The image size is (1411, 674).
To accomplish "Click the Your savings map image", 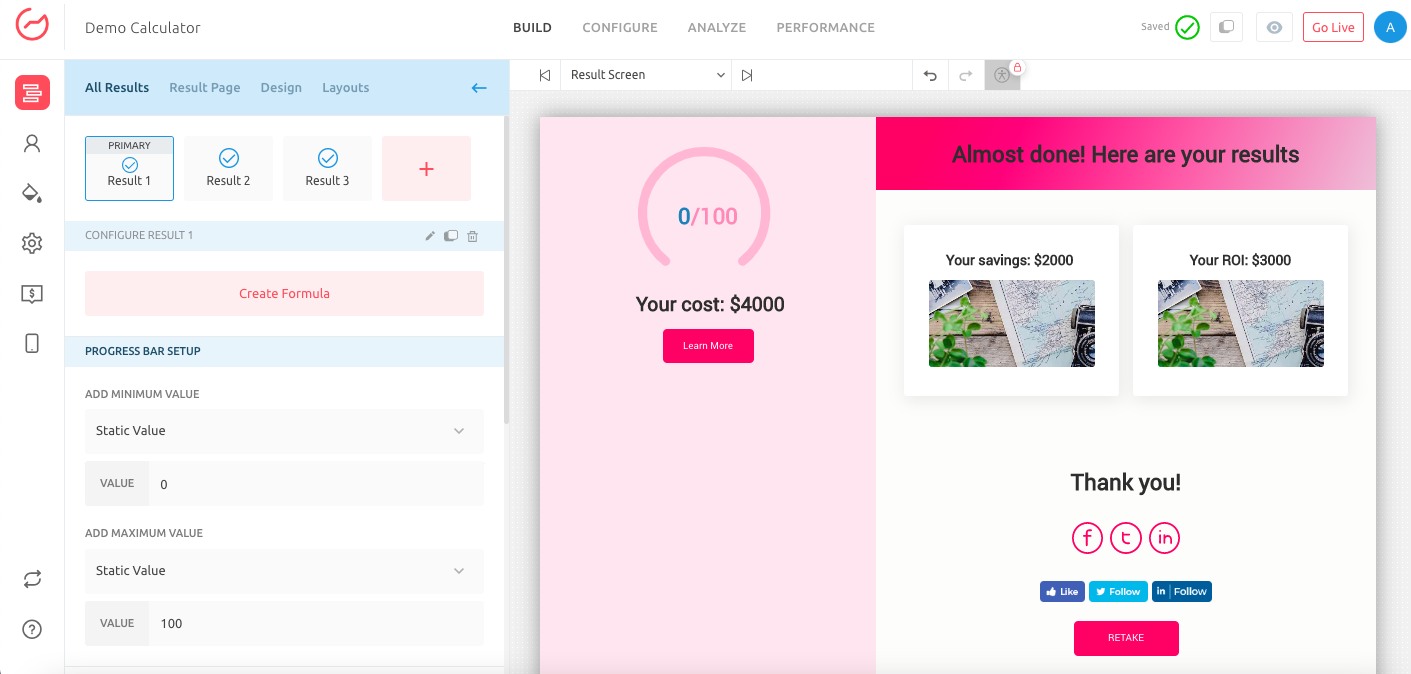I will click(1012, 323).
